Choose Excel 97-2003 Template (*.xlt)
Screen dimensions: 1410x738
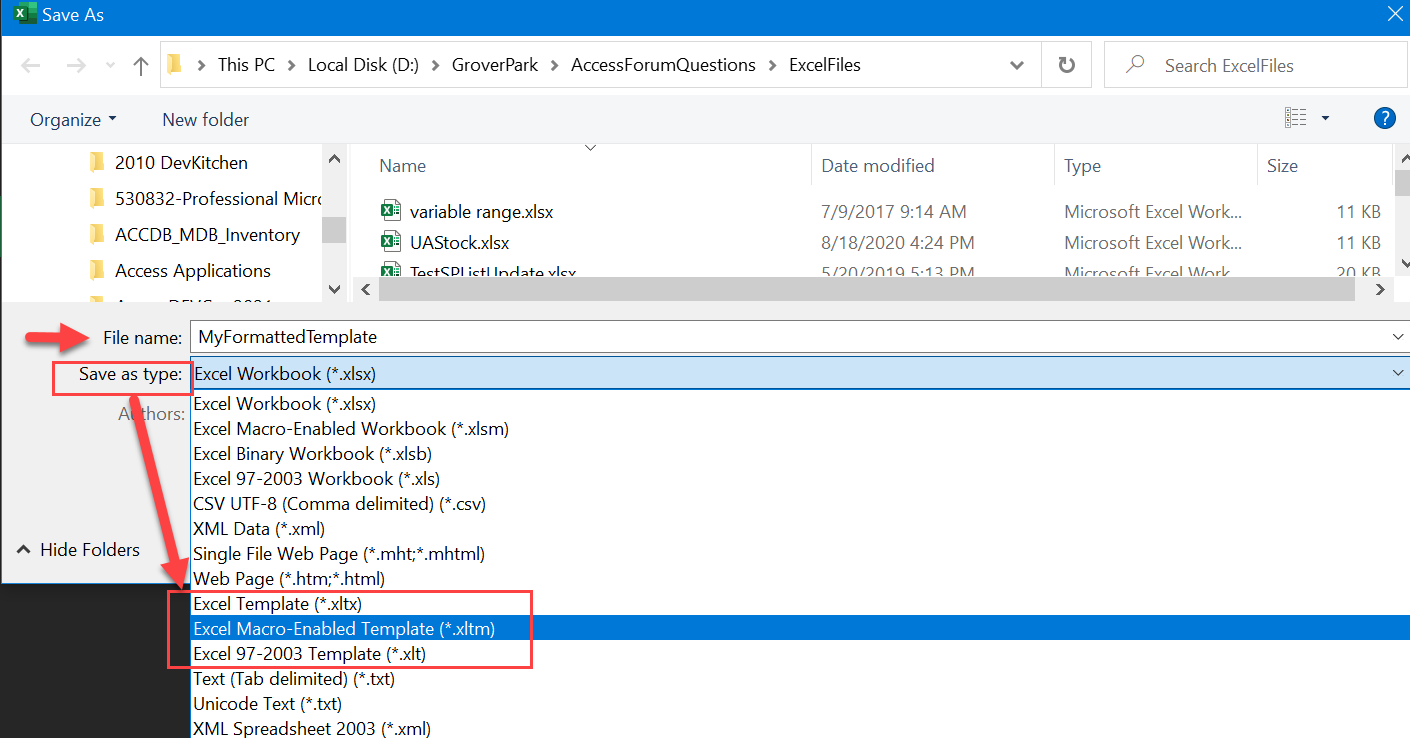coord(800,654)
